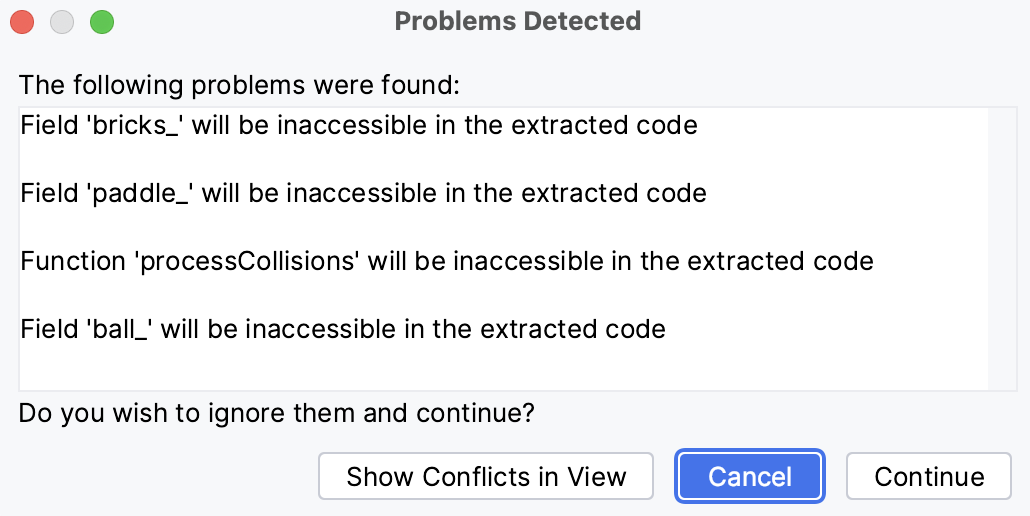
Task: Click the 'Do you wish to ignore' question text
Action: 276,412
